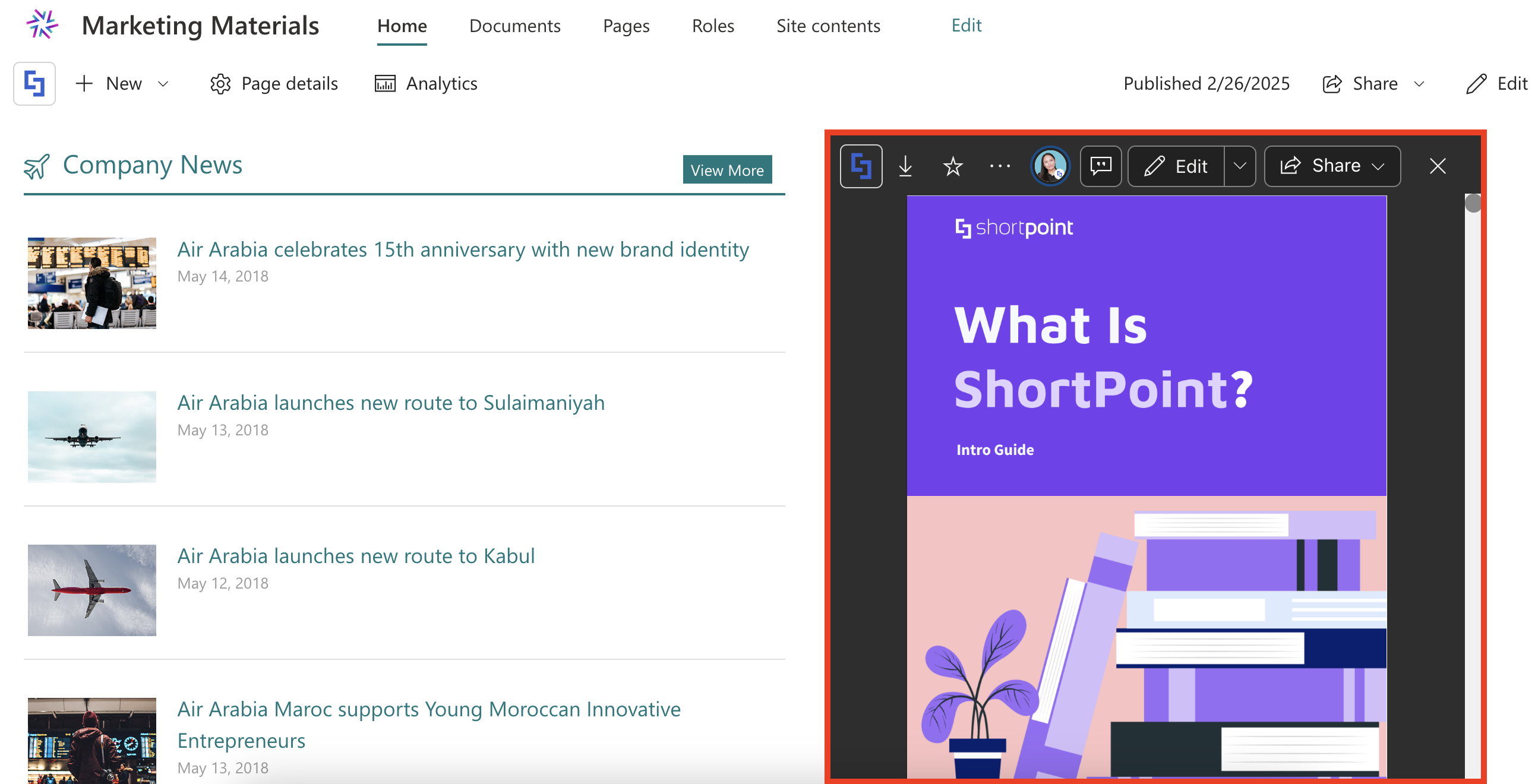
Task: Click the user avatar in viewer toolbar
Action: coord(1049,166)
